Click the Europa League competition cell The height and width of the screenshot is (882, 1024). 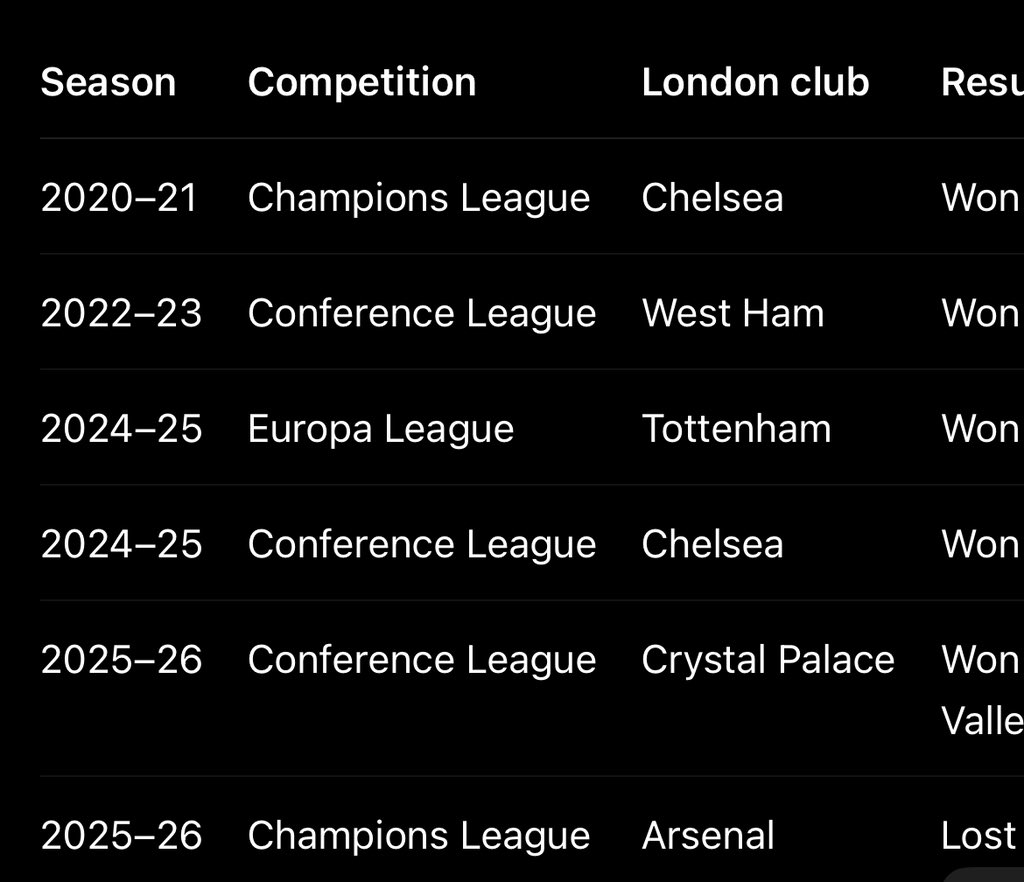coord(381,430)
